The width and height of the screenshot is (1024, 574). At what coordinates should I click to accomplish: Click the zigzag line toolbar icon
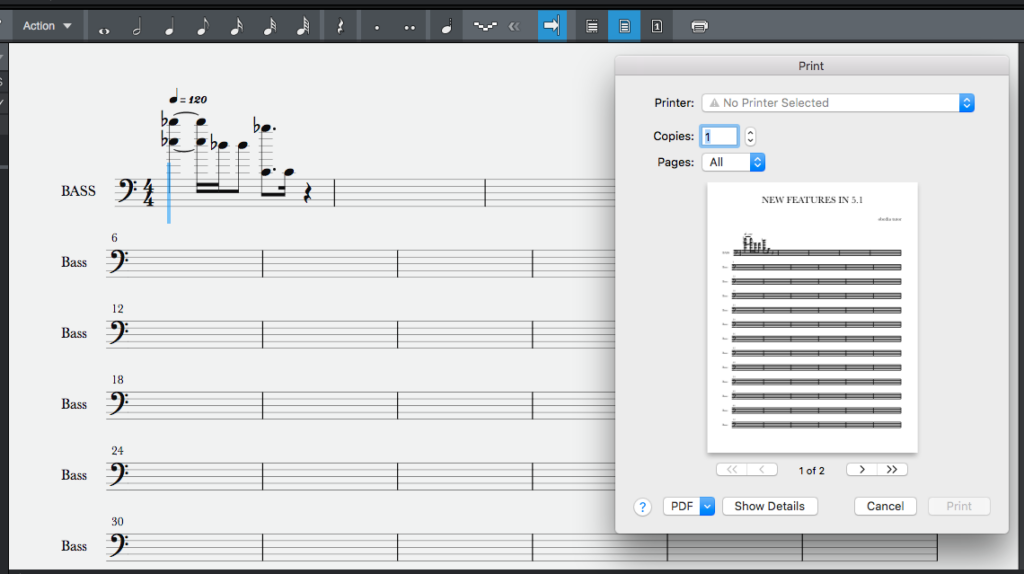pos(485,26)
